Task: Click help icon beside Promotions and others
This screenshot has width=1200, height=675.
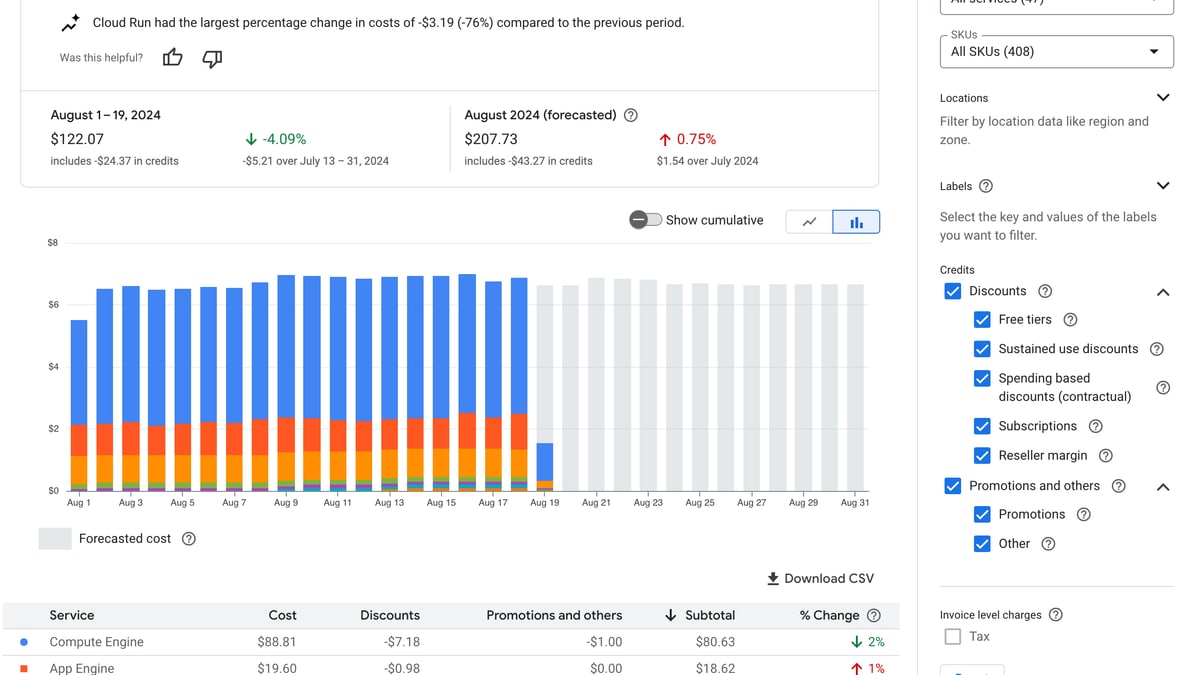Action: tap(1119, 486)
